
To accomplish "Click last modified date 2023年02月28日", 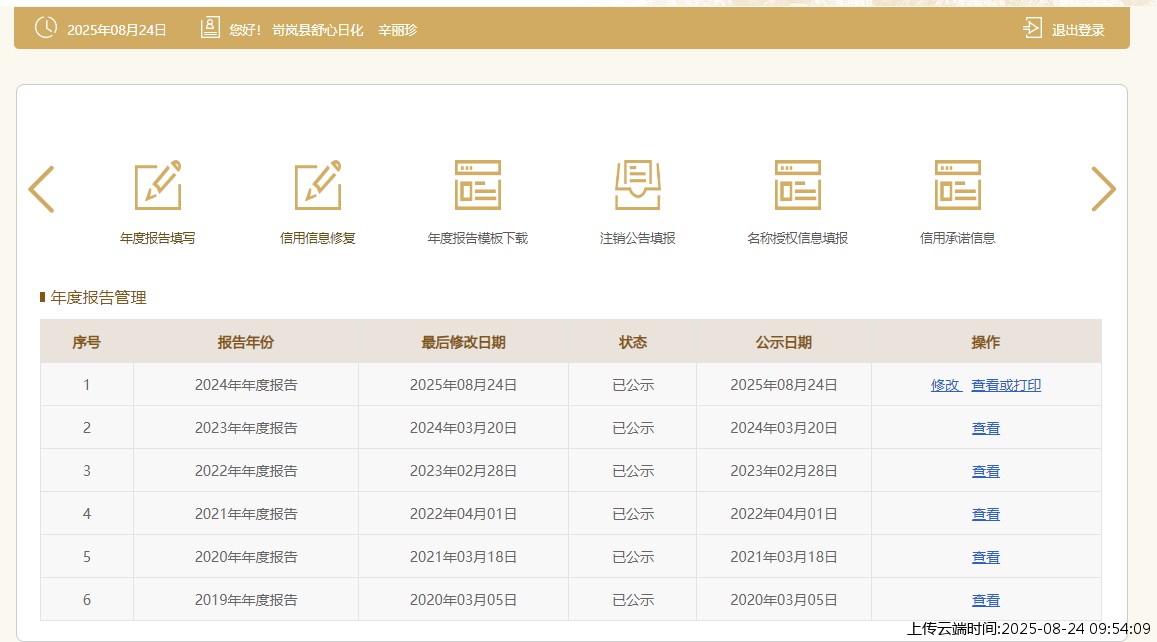I will tap(463, 471).
